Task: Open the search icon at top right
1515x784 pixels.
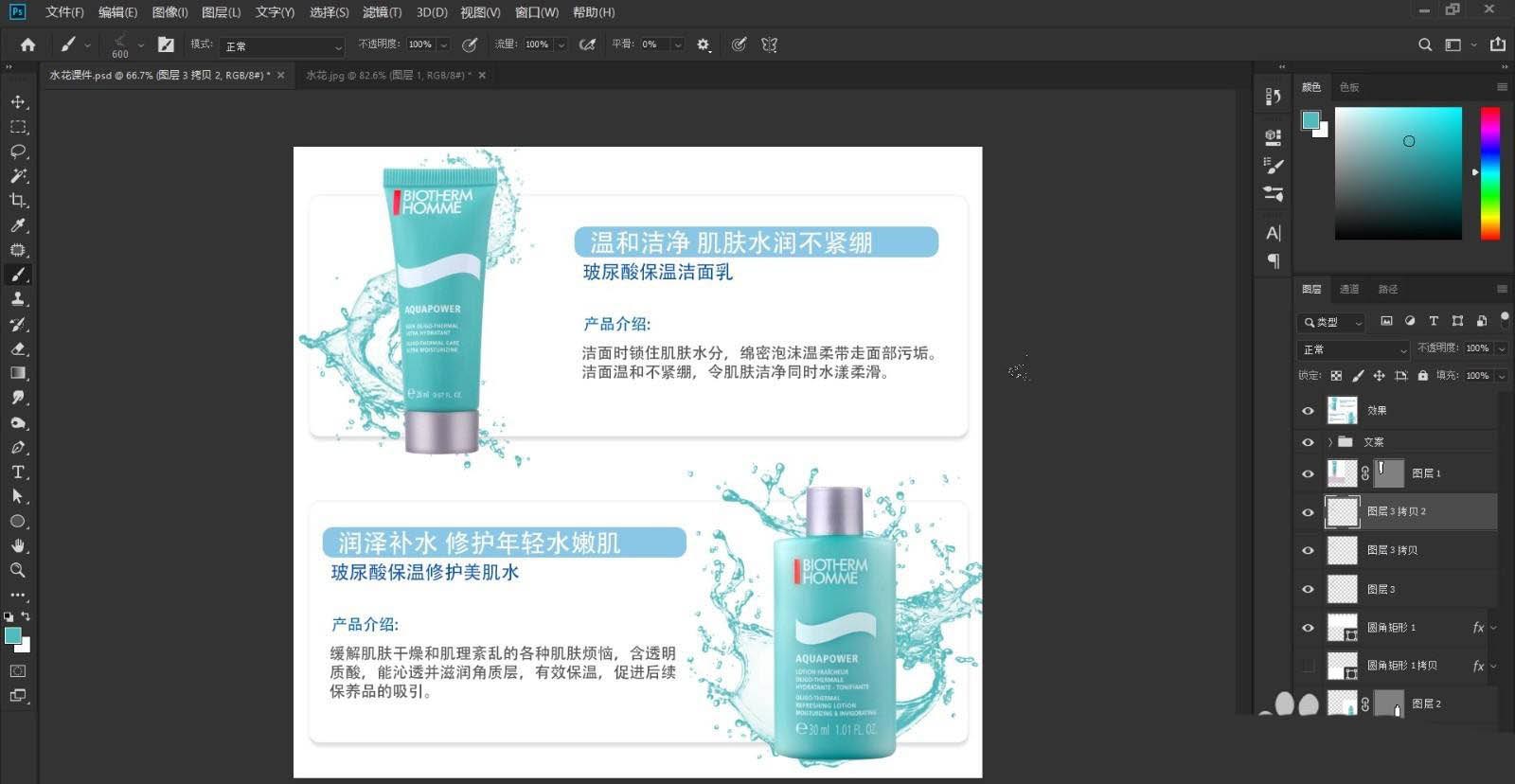Action: click(x=1424, y=45)
